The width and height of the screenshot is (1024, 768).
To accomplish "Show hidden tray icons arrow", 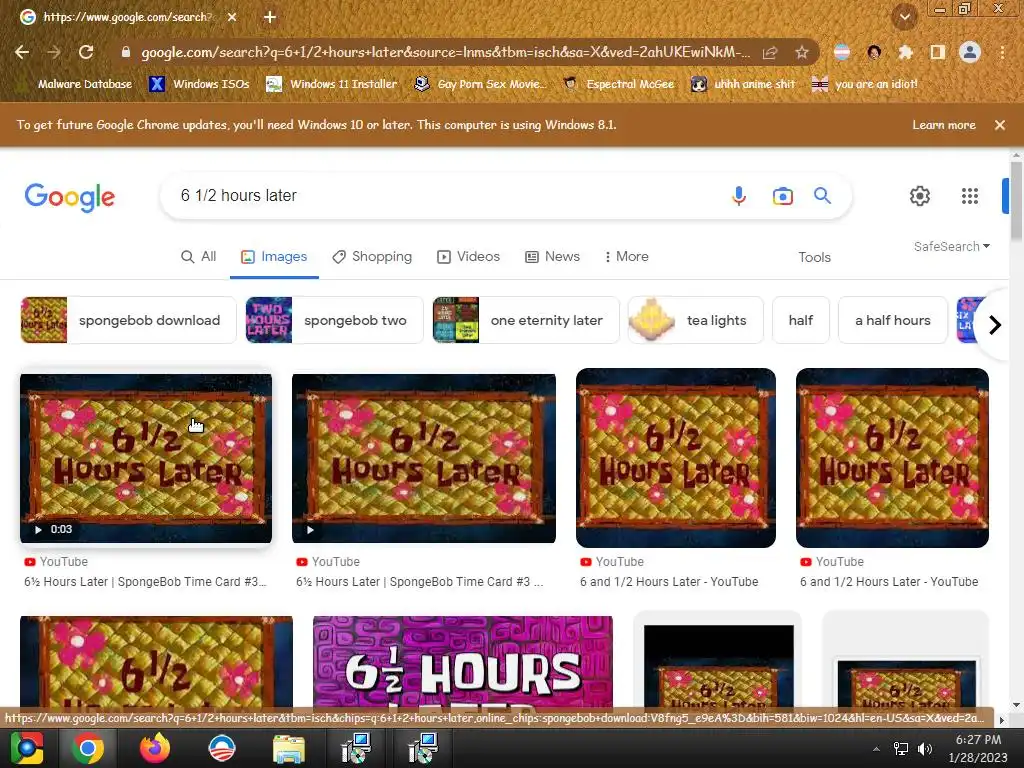I will (x=876, y=749).
